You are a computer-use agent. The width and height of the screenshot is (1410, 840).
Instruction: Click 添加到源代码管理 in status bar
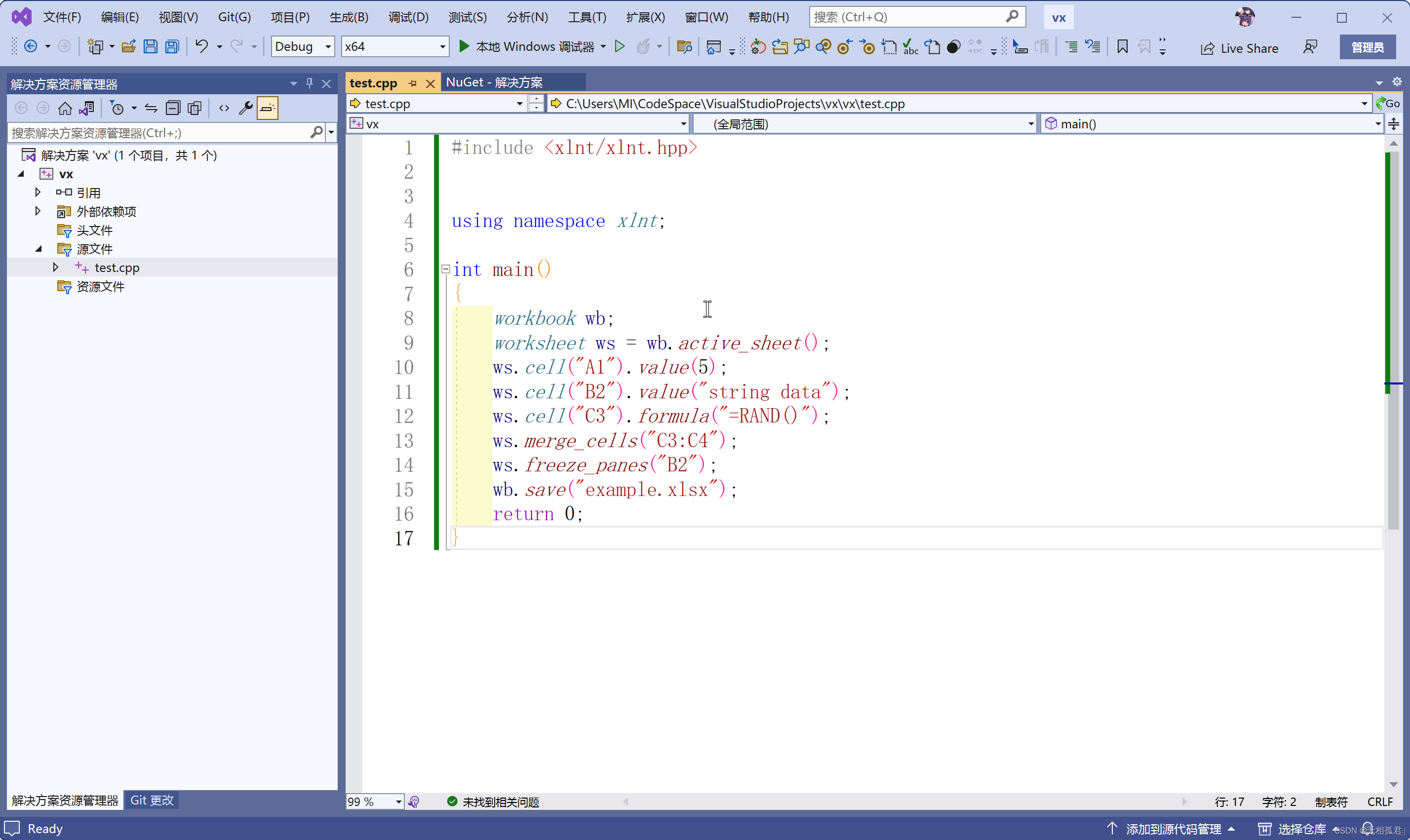[x=1173, y=829]
